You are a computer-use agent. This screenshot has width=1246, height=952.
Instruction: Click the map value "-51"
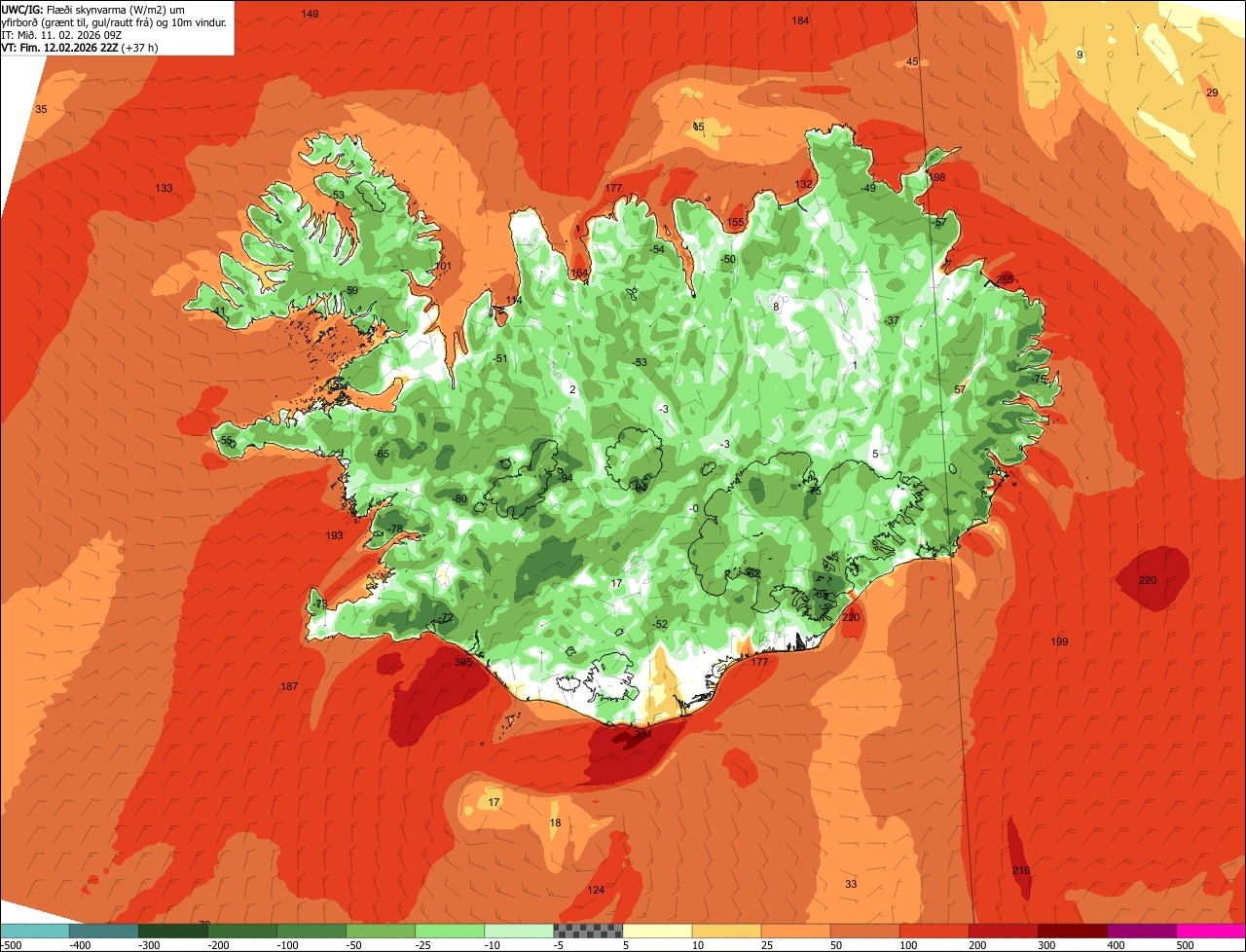499,358
